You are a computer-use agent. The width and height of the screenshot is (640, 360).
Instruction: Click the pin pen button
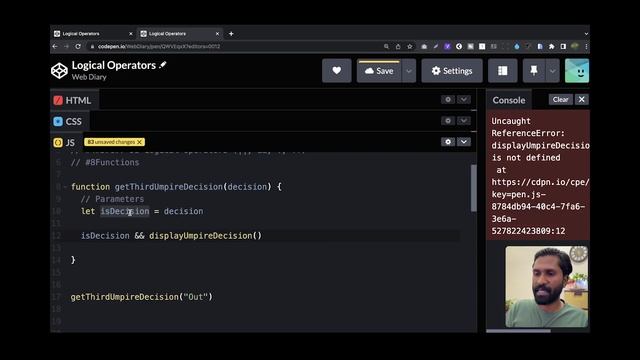coord(533,71)
